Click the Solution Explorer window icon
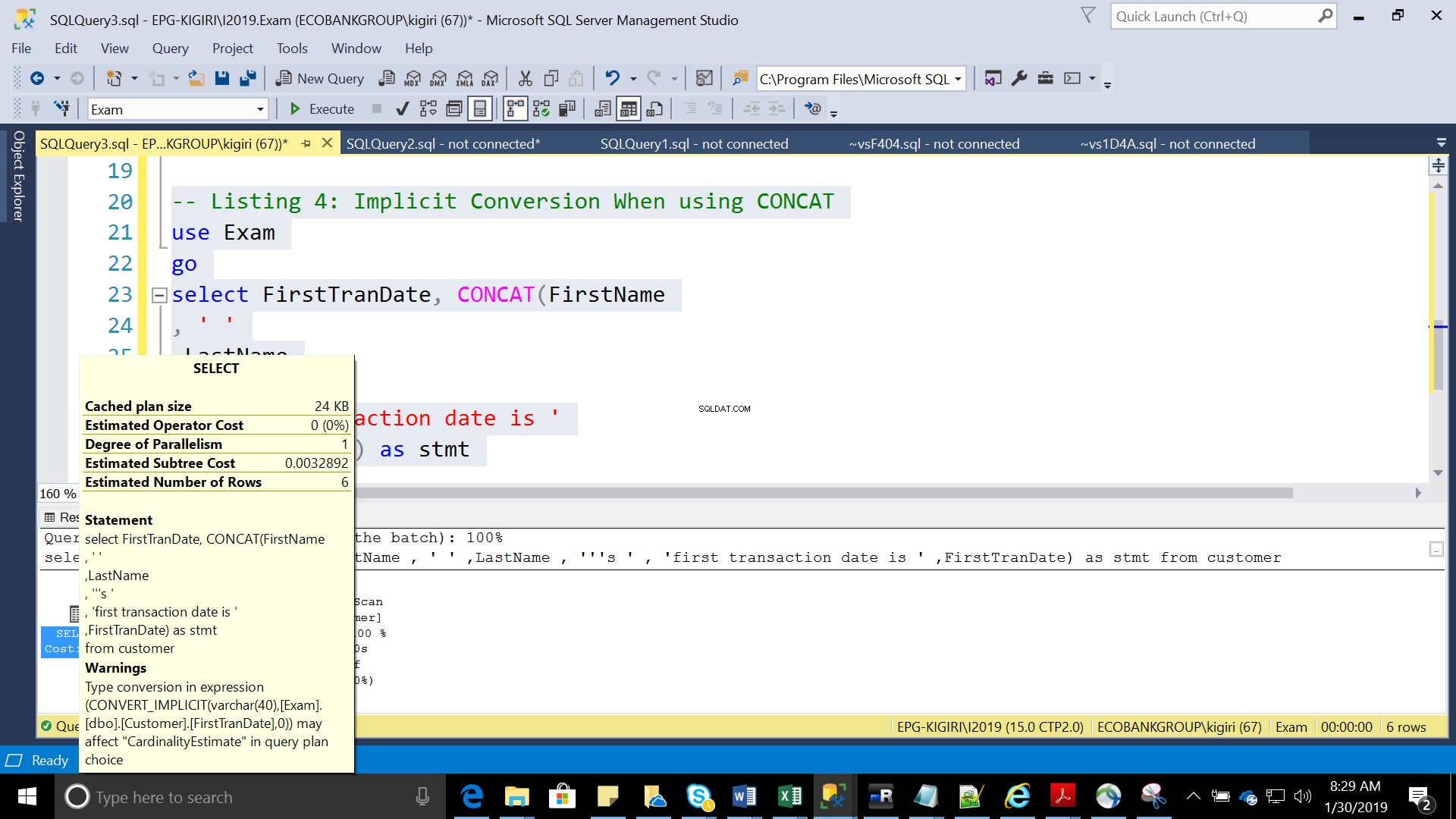1456x819 pixels. [x=993, y=78]
